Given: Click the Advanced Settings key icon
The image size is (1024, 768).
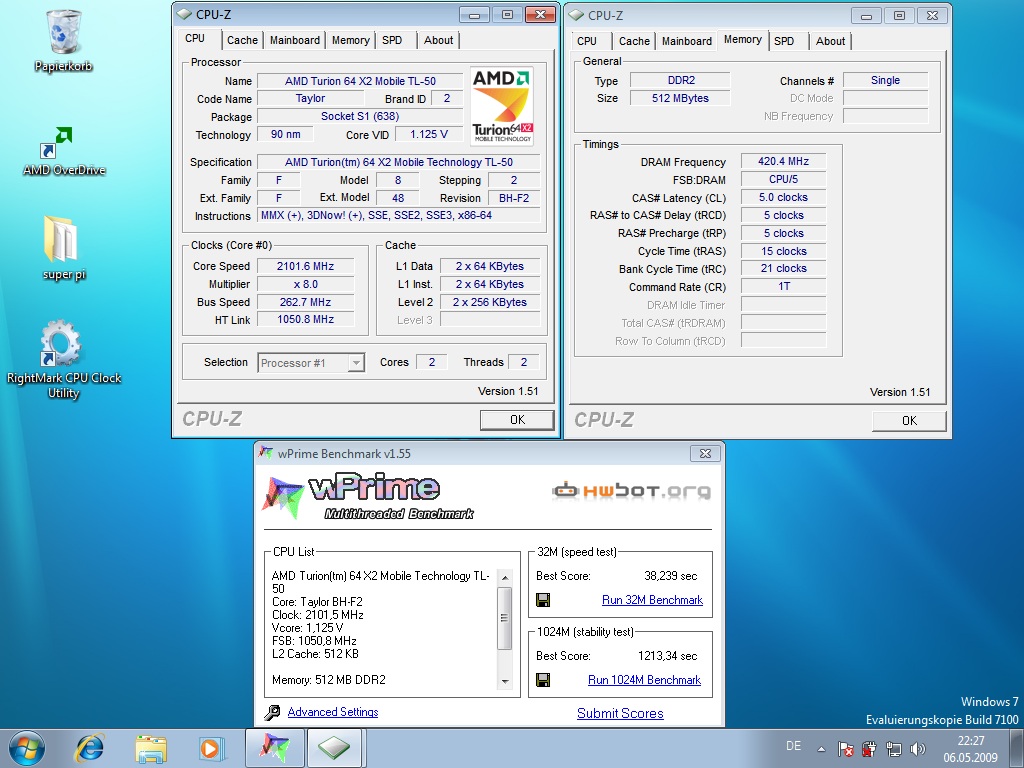Looking at the screenshot, I should tap(272, 712).
